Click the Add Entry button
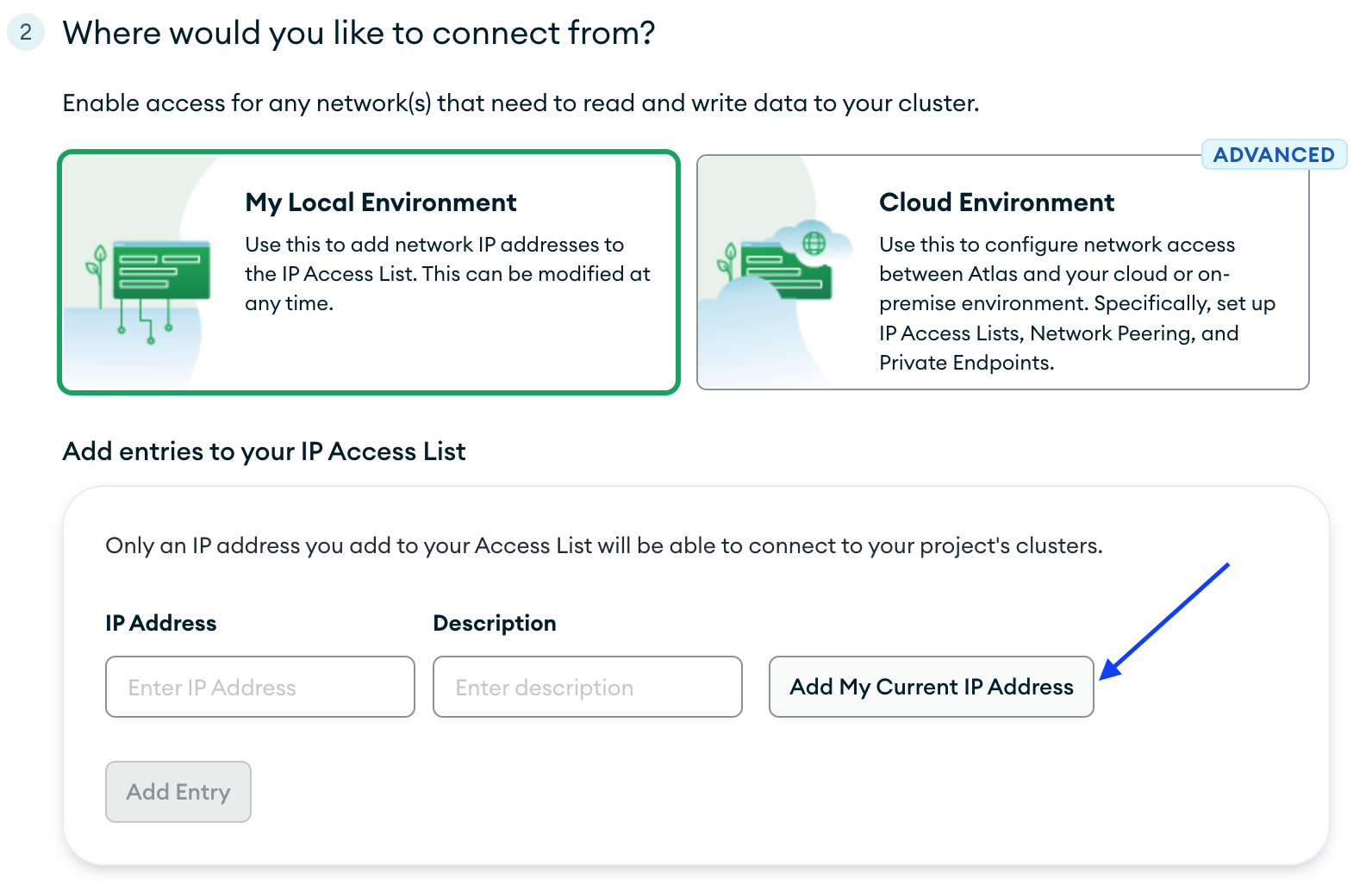Image resolution: width=1372 pixels, height=884 pixels. click(178, 792)
